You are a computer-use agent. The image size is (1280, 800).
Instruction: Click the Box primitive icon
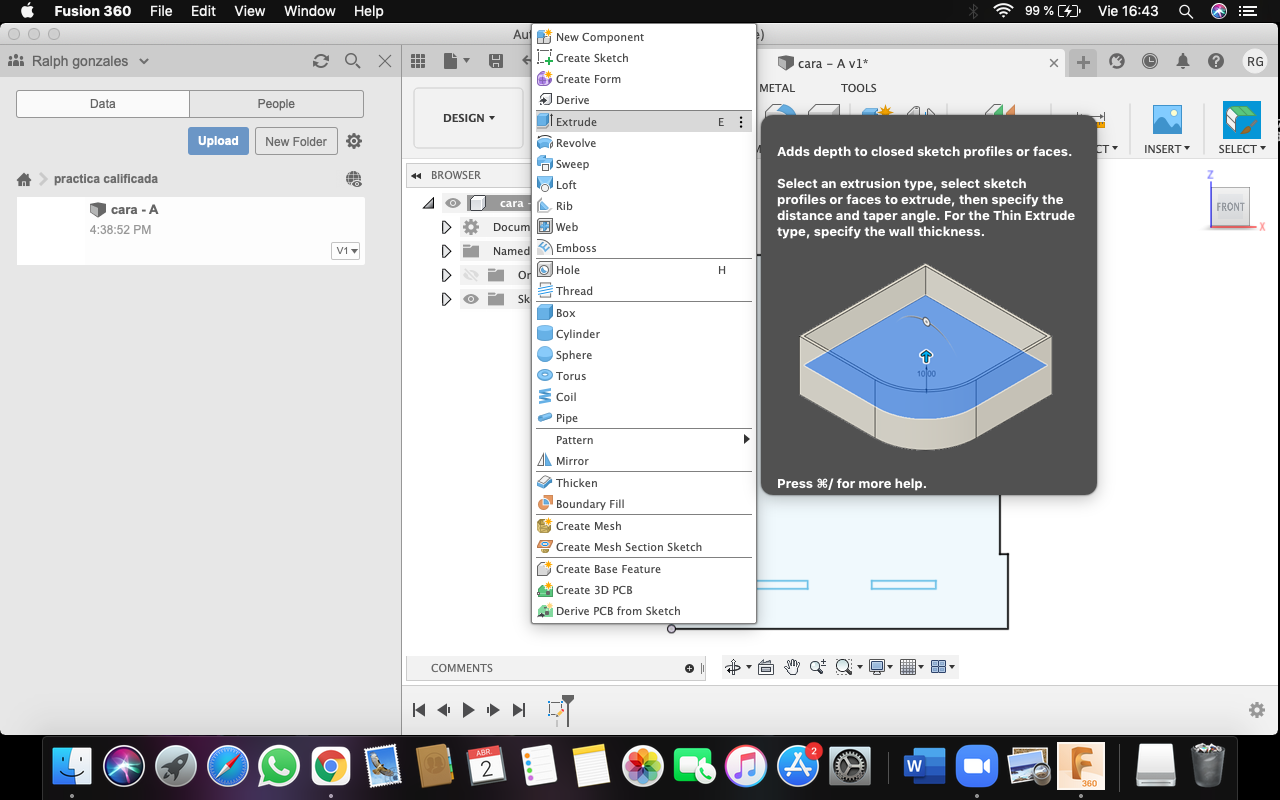point(545,313)
